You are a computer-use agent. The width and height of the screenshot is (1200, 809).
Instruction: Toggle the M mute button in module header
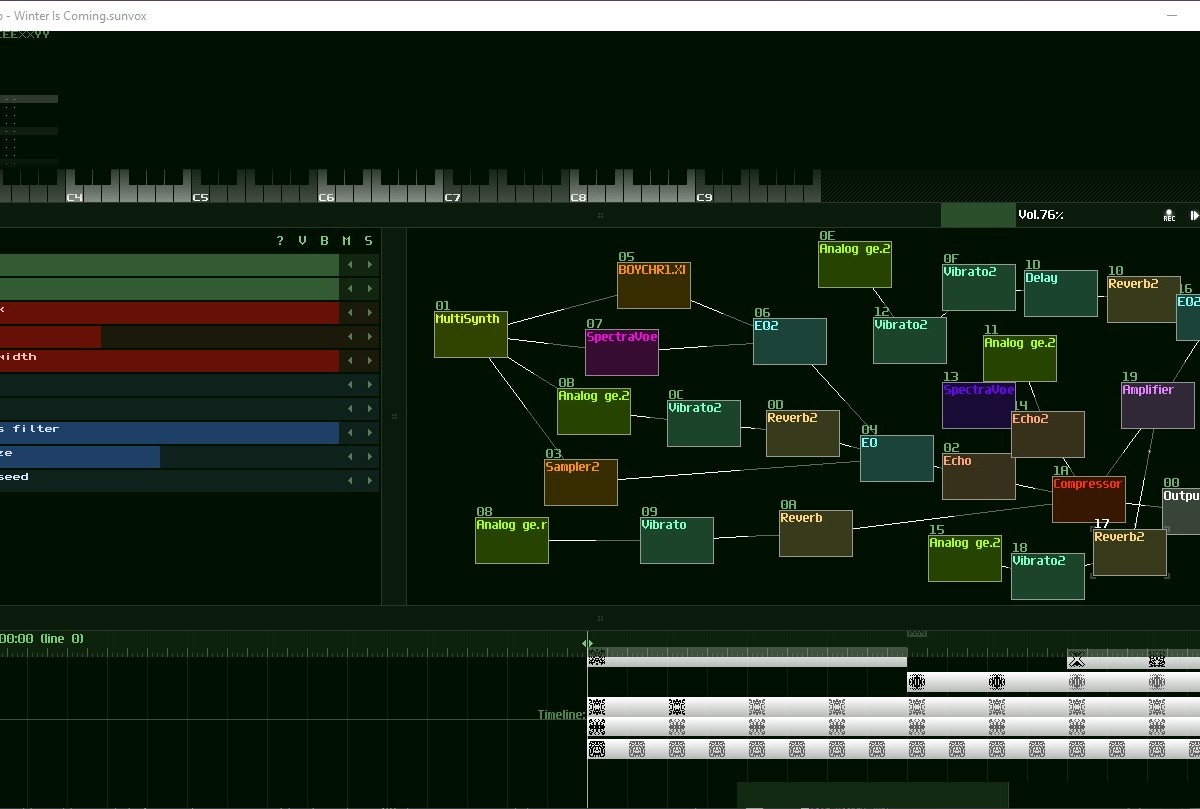[x=347, y=241]
